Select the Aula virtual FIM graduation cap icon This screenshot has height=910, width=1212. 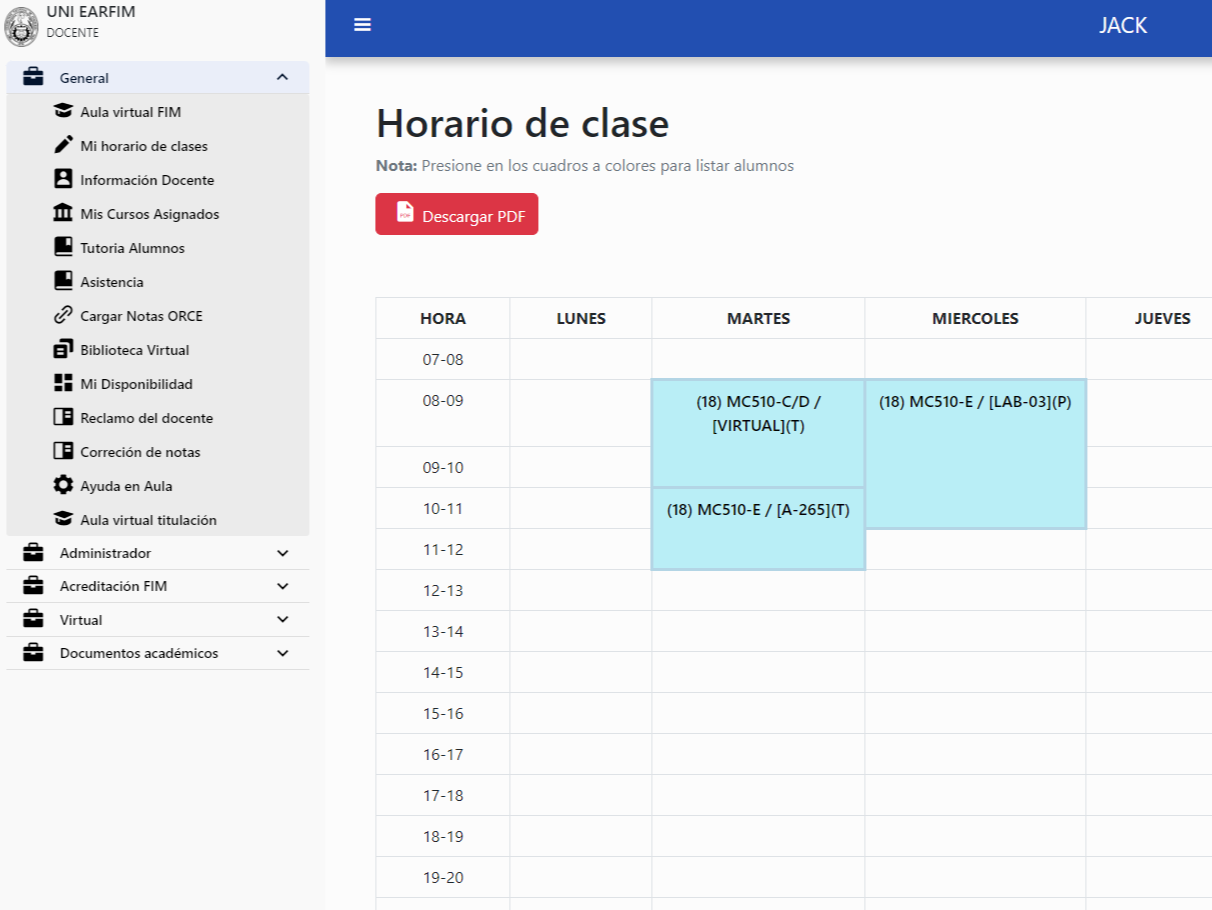coord(62,112)
